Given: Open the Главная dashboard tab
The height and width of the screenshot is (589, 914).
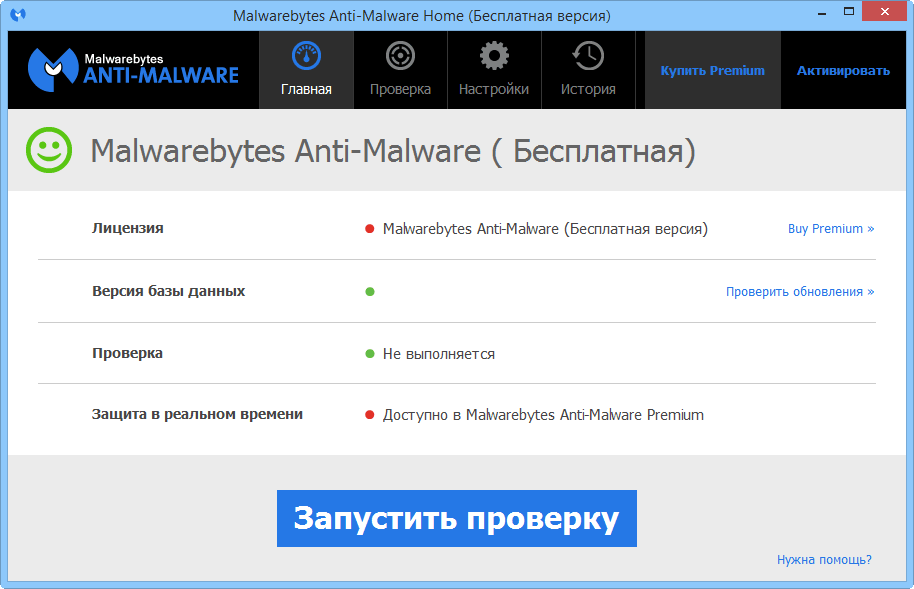Looking at the screenshot, I should [x=307, y=70].
